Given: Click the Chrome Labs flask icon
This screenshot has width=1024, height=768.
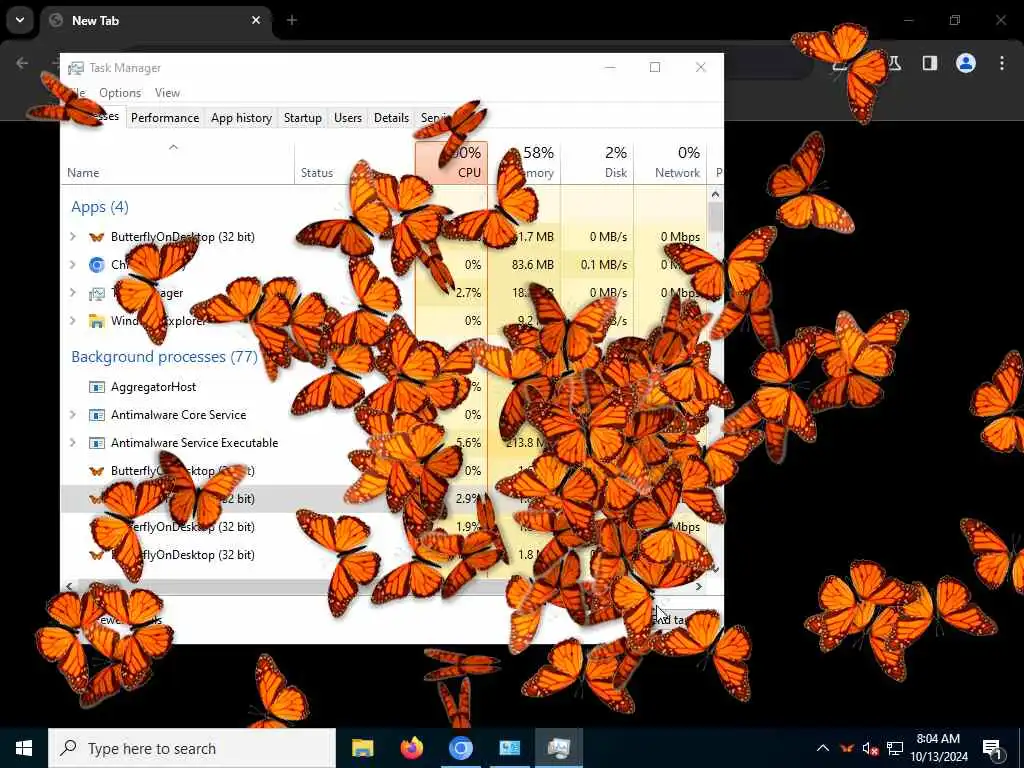Looking at the screenshot, I should [x=895, y=63].
